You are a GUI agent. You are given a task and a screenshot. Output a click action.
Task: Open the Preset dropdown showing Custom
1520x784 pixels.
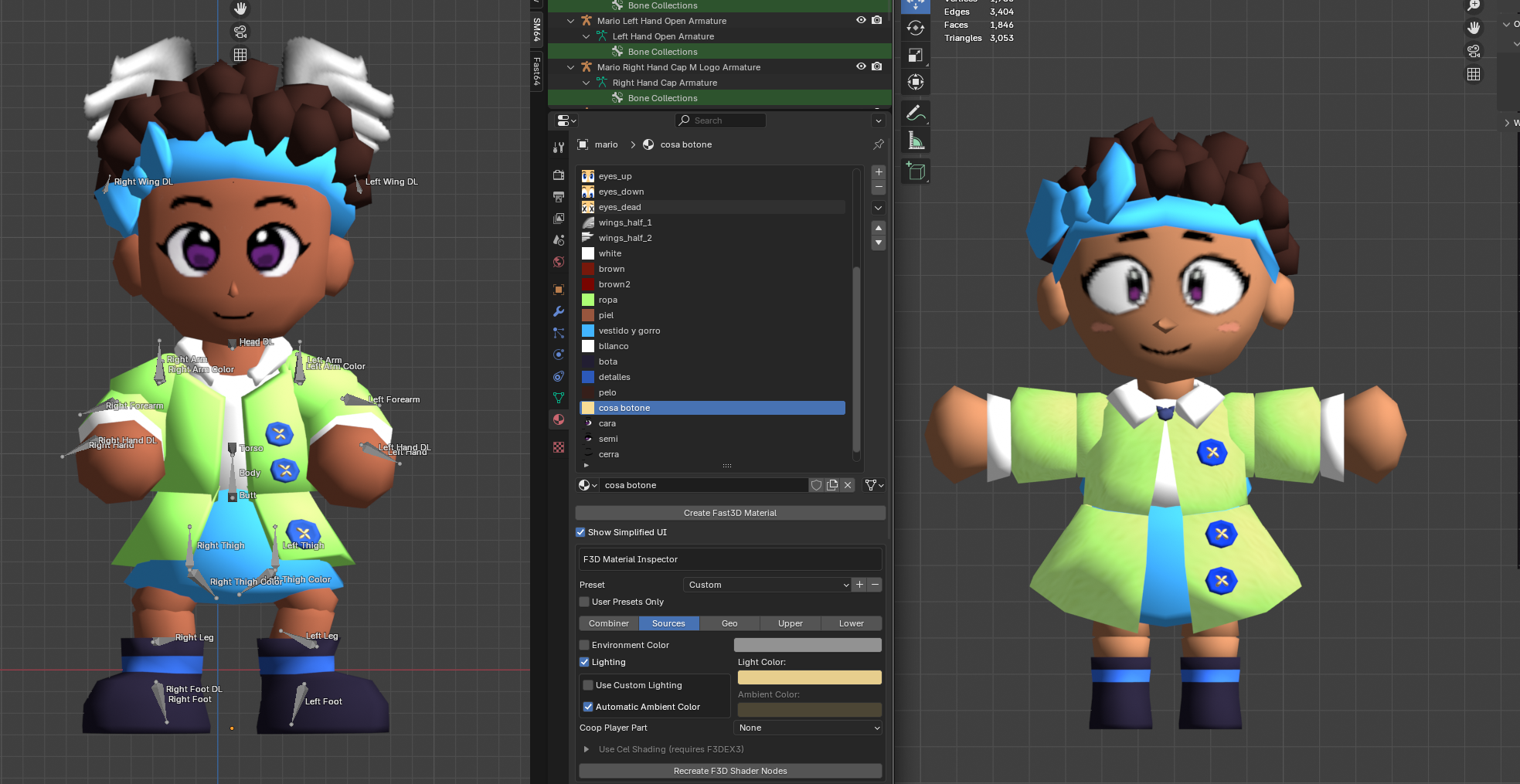(x=767, y=585)
